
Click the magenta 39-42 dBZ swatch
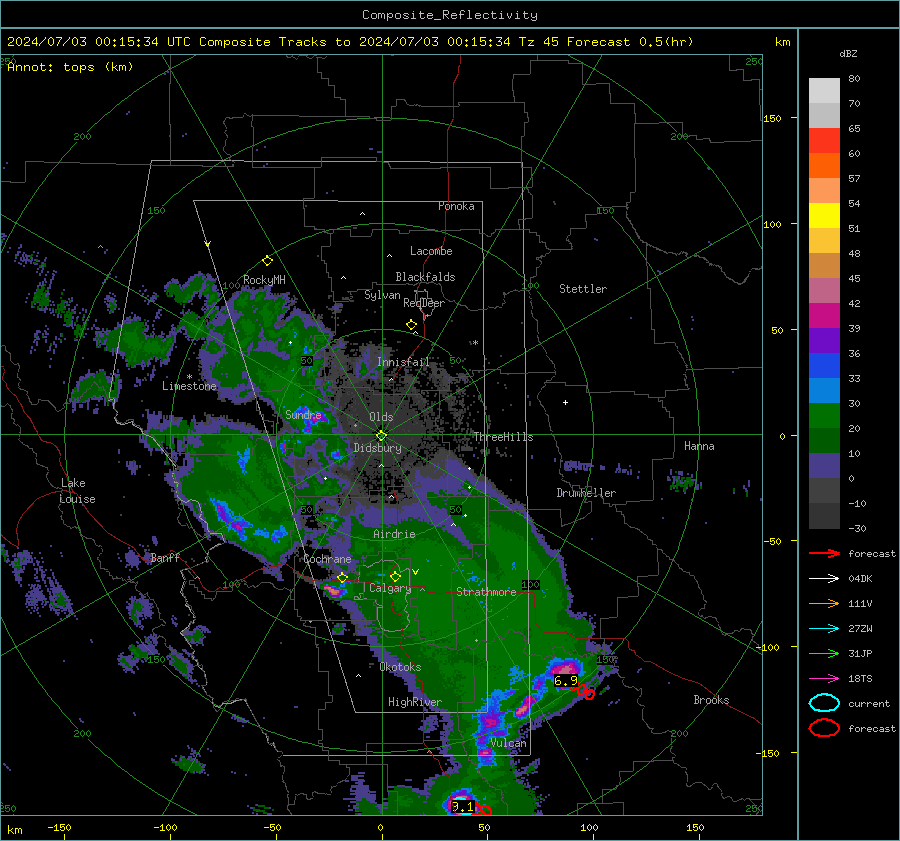(x=824, y=316)
